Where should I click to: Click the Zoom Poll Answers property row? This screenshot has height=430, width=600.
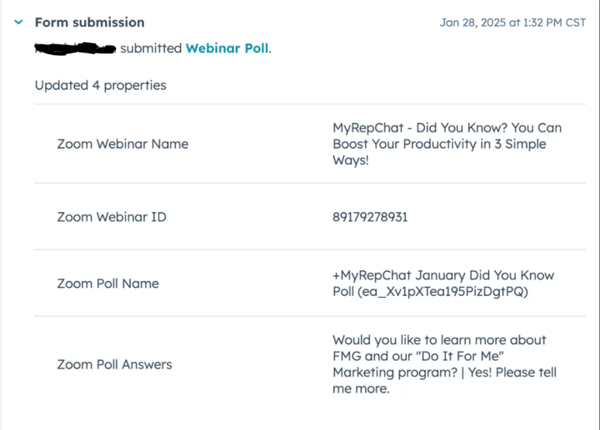click(310, 364)
